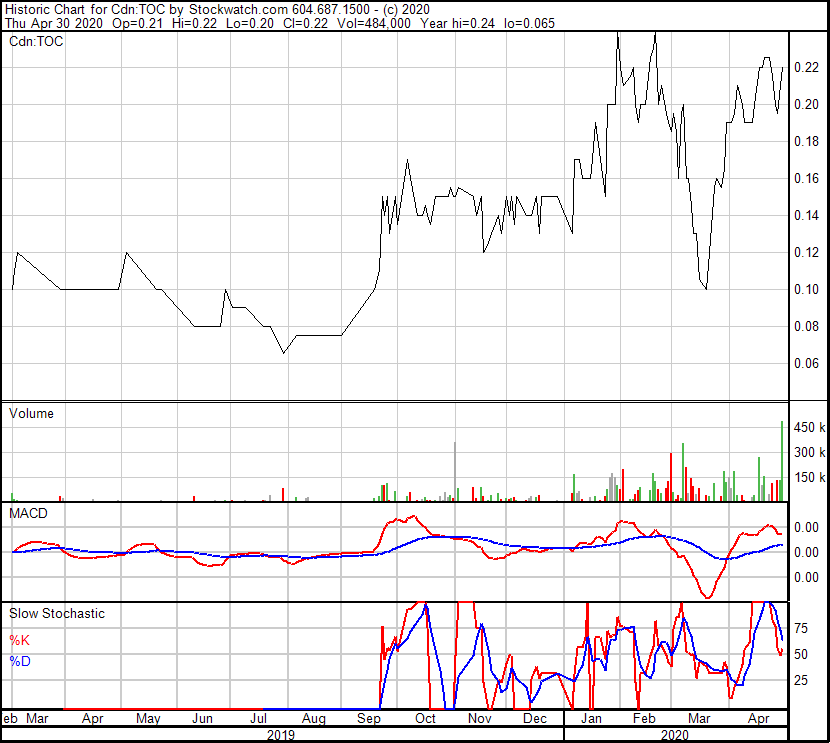
Task: Click the 'May' month label
Action: pos(148,719)
